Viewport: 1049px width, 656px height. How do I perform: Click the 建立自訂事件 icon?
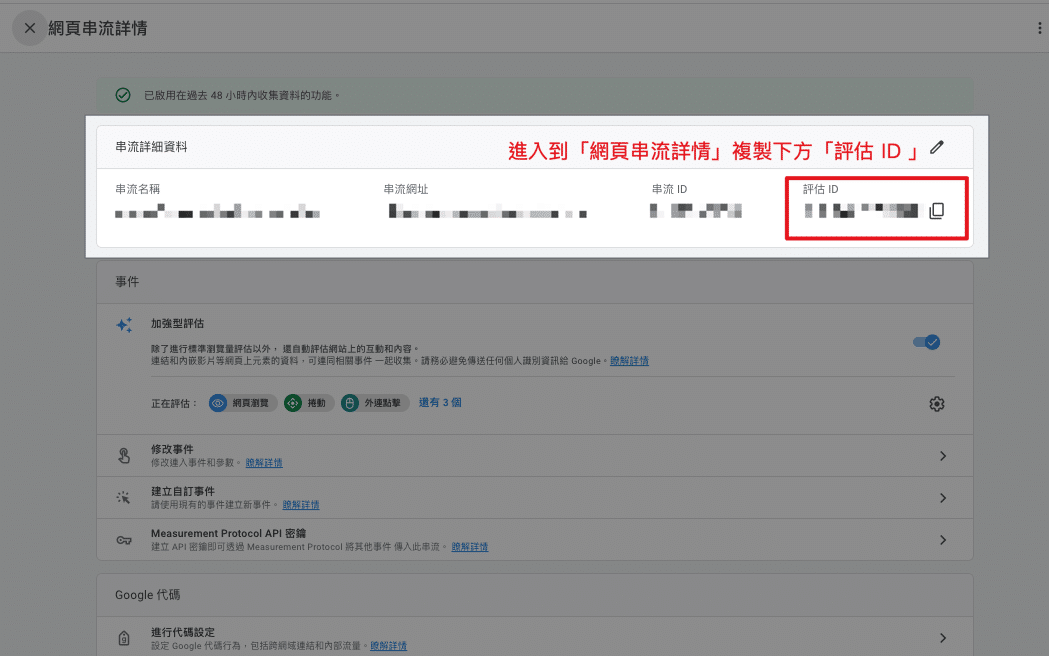pos(124,497)
